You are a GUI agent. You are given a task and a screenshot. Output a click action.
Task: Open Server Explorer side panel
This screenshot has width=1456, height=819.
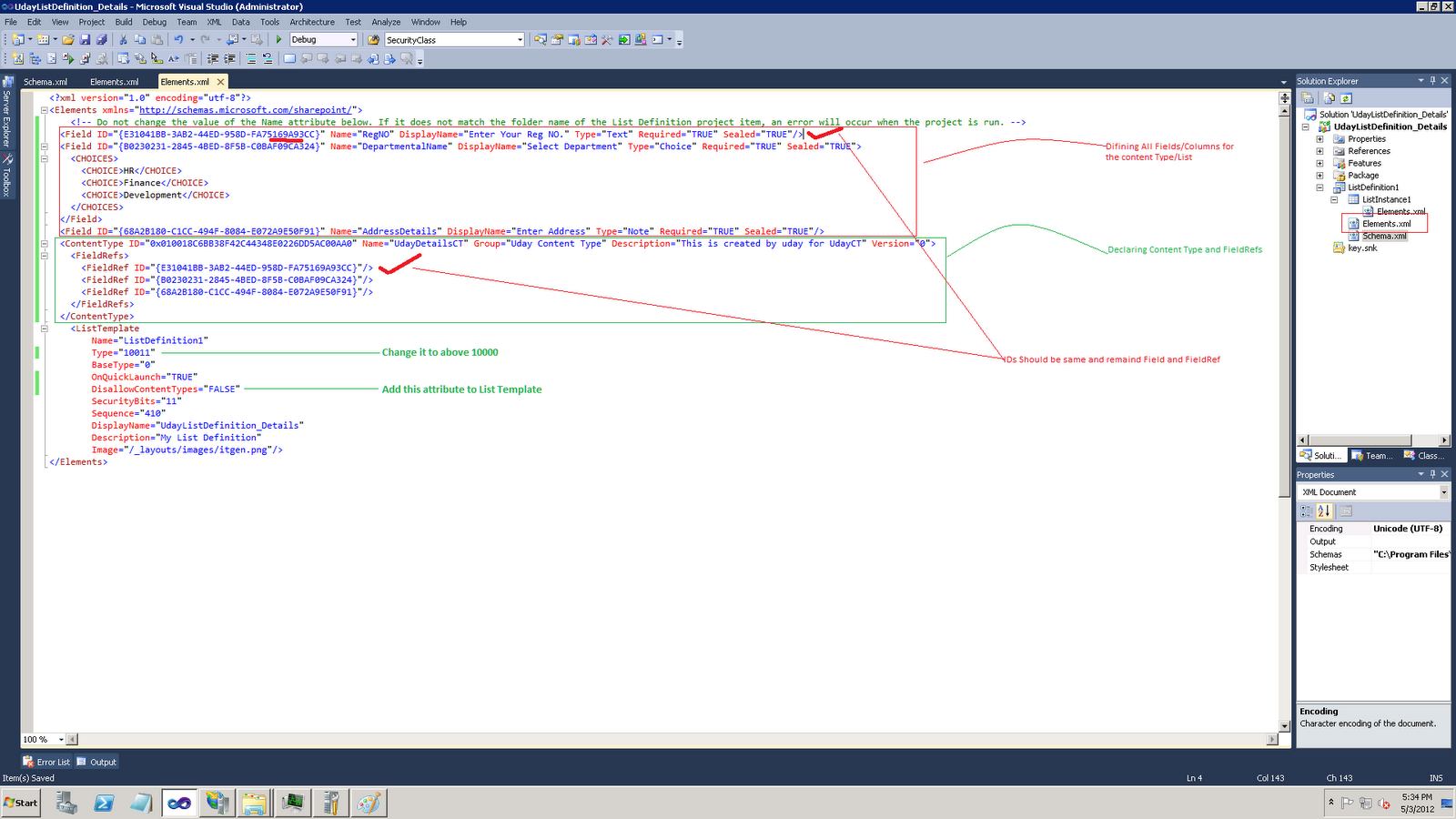6,112
